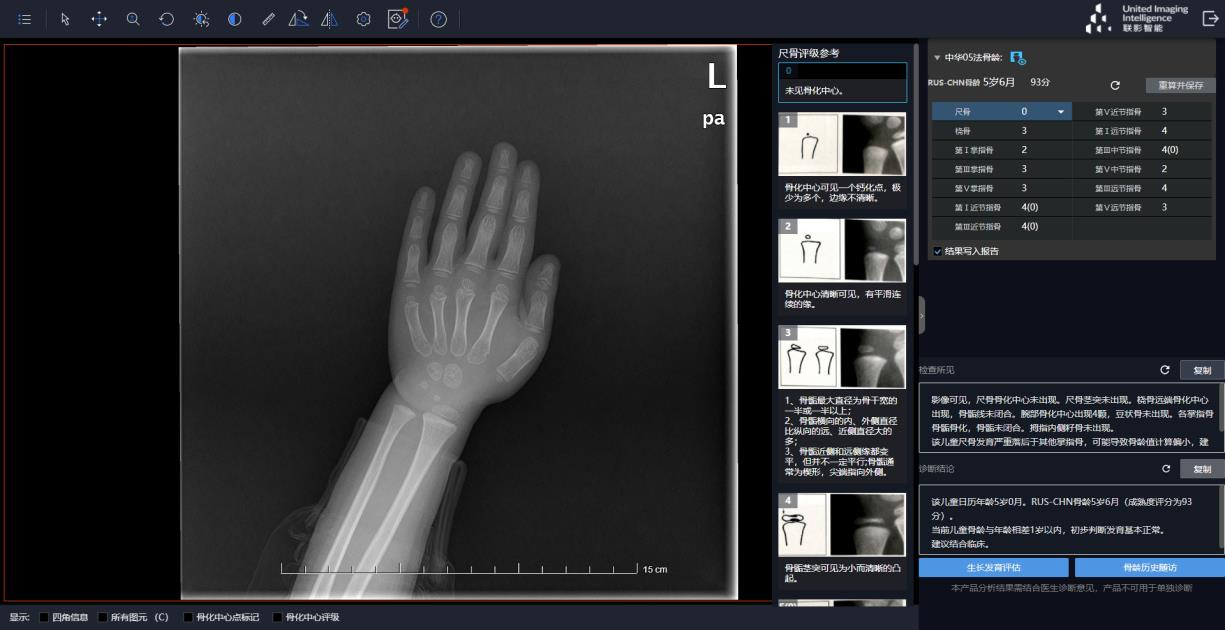Select the pointer arrow tool
The width and height of the screenshot is (1225, 630).
point(65,19)
